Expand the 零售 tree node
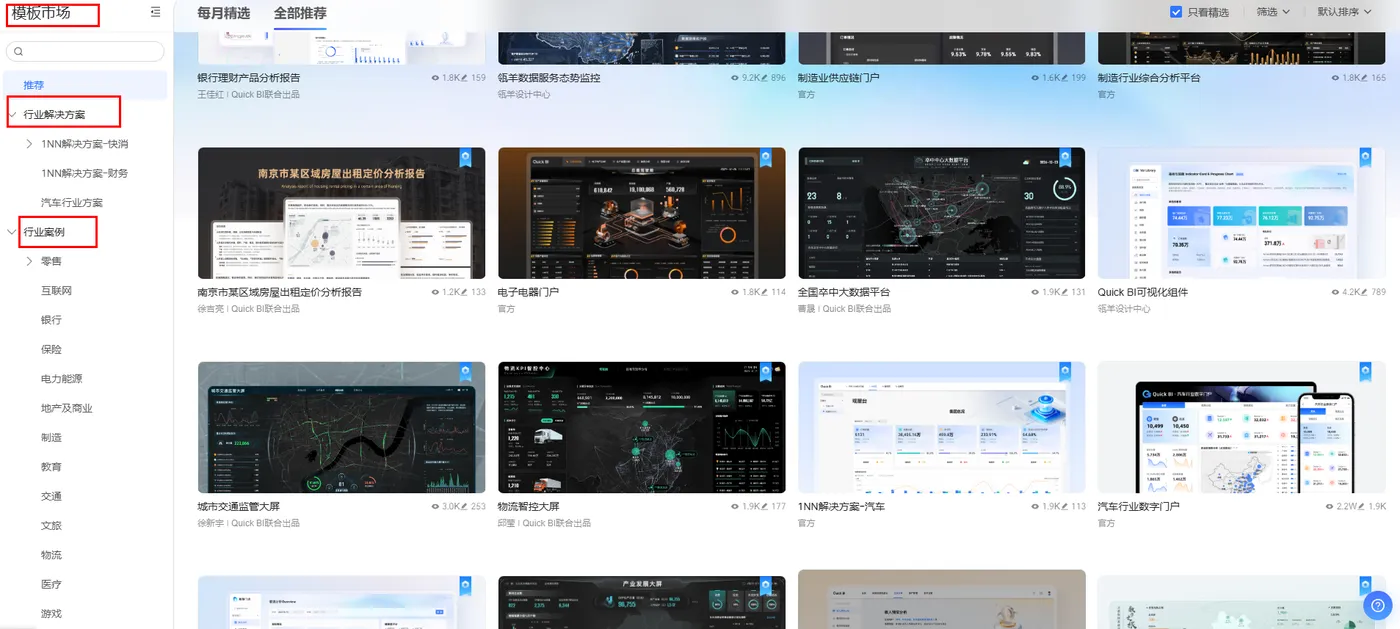 pos(30,261)
